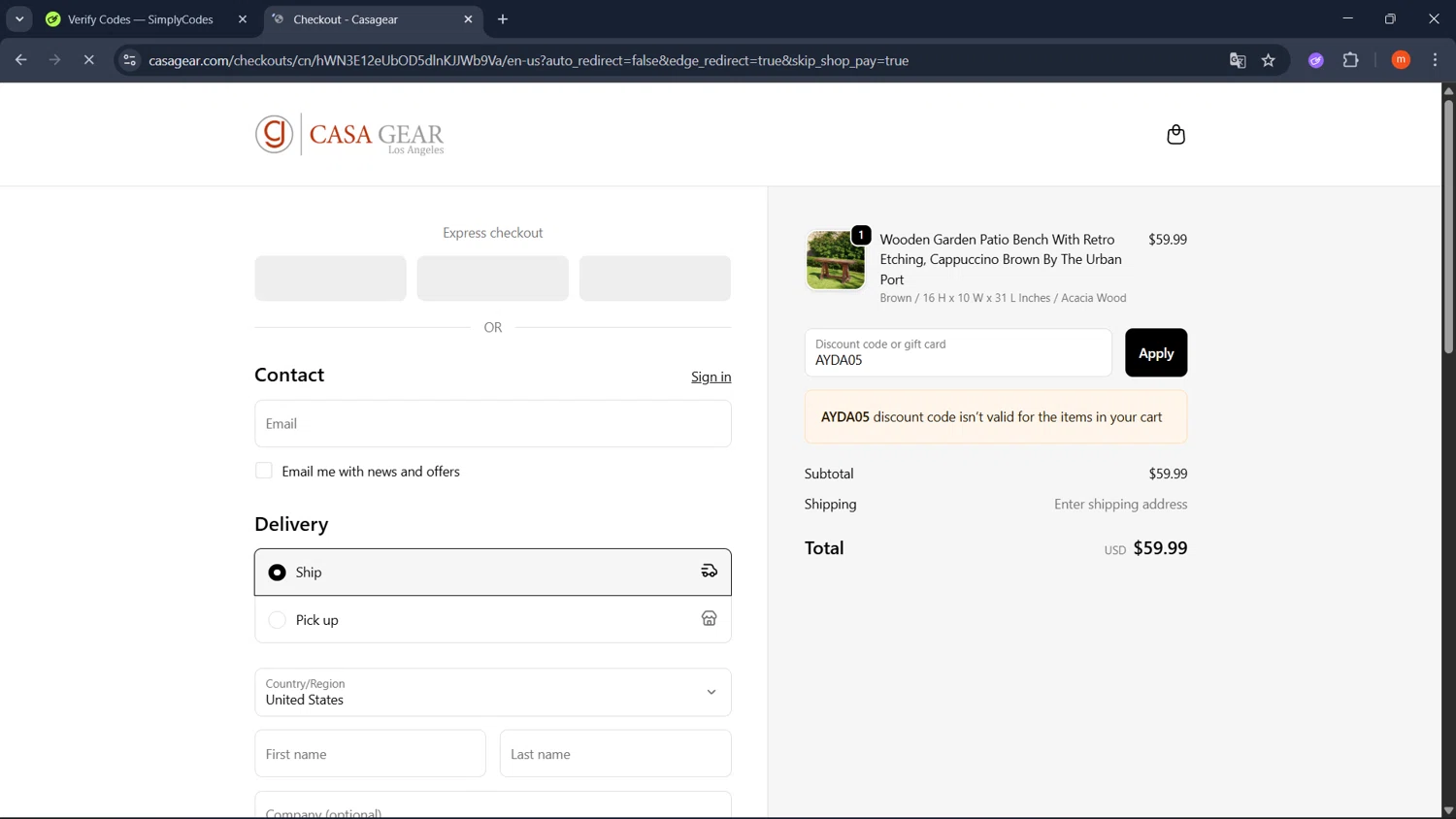Click the page vertical scrollbar thumb
Image resolution: width=1456 pixels, height=819 pixels.
pyautogui.click(x=1448, y=225)
